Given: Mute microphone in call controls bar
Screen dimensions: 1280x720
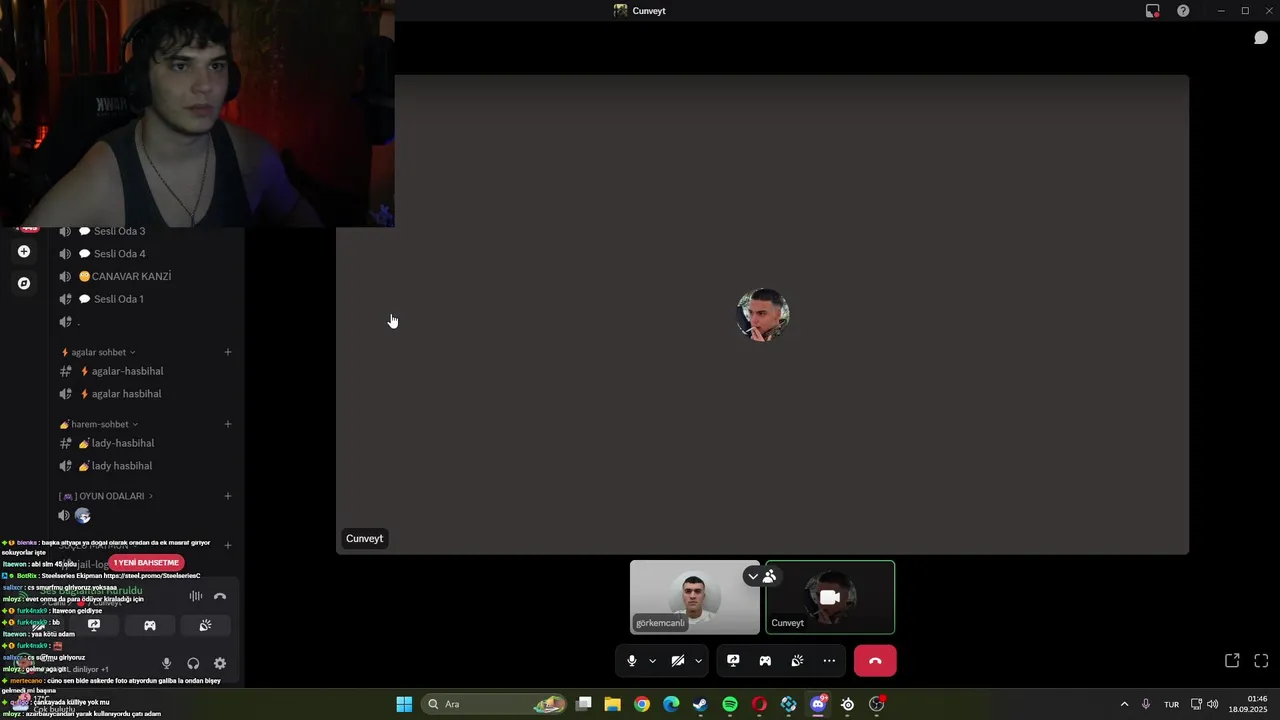Looking at the screenshot, I should pos(631,661).
